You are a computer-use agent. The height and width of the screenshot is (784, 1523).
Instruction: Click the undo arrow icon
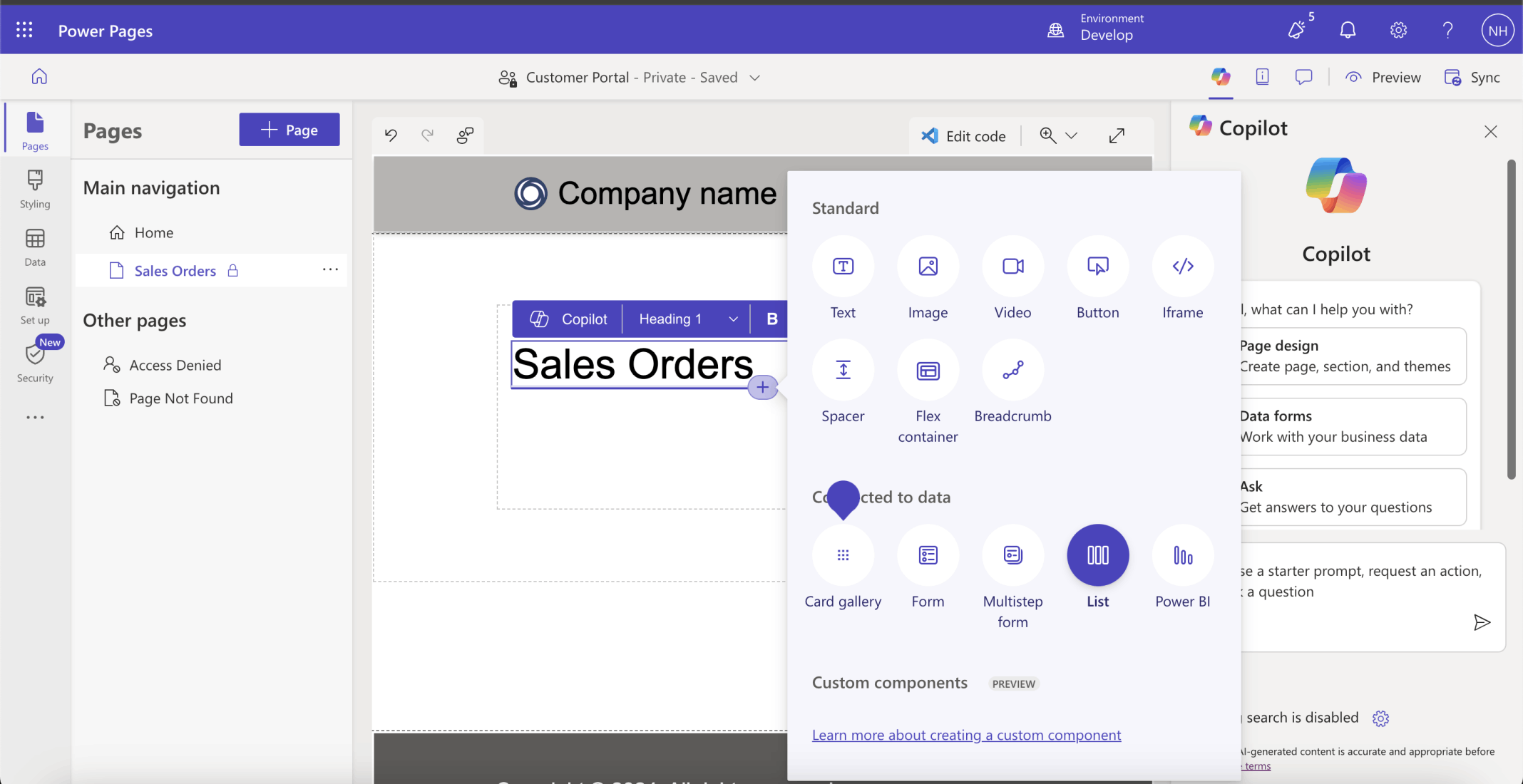click(391, 135)
